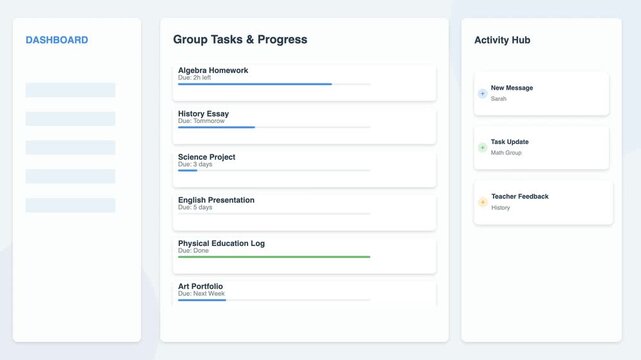Click the History Essay progress bar

point(274,127)
